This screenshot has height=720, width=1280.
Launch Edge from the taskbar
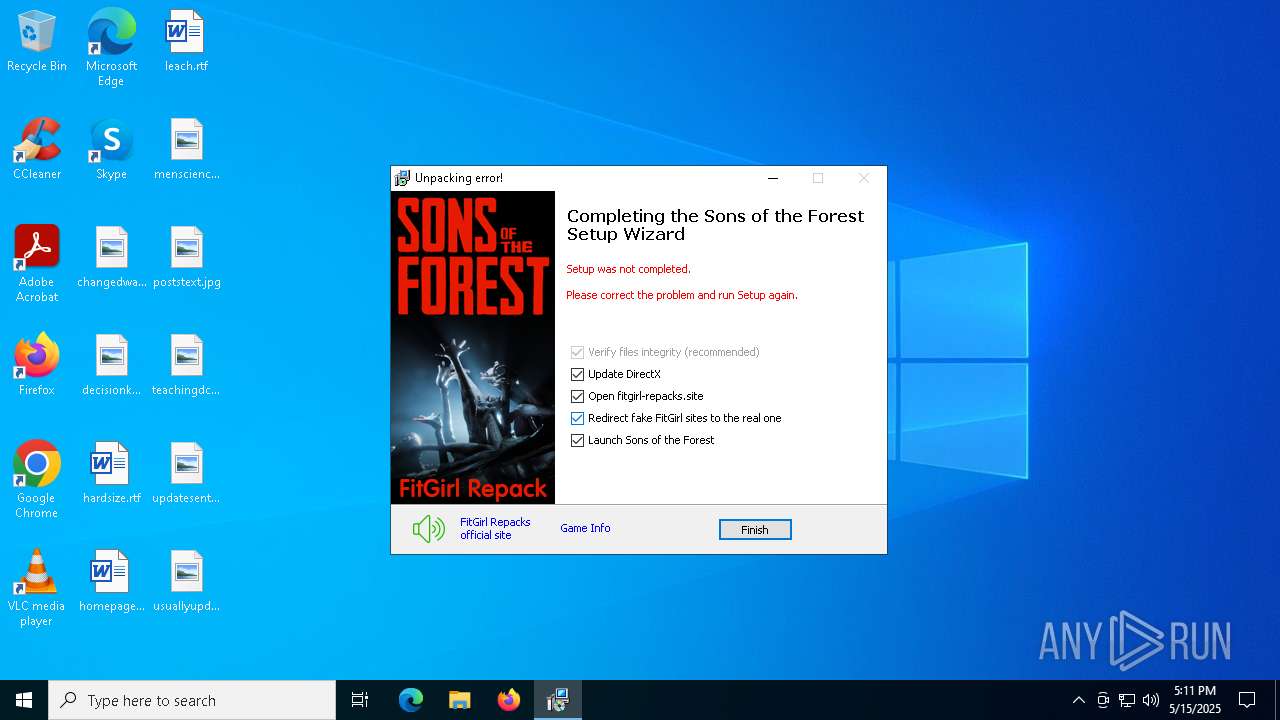(x=411, y=700)
